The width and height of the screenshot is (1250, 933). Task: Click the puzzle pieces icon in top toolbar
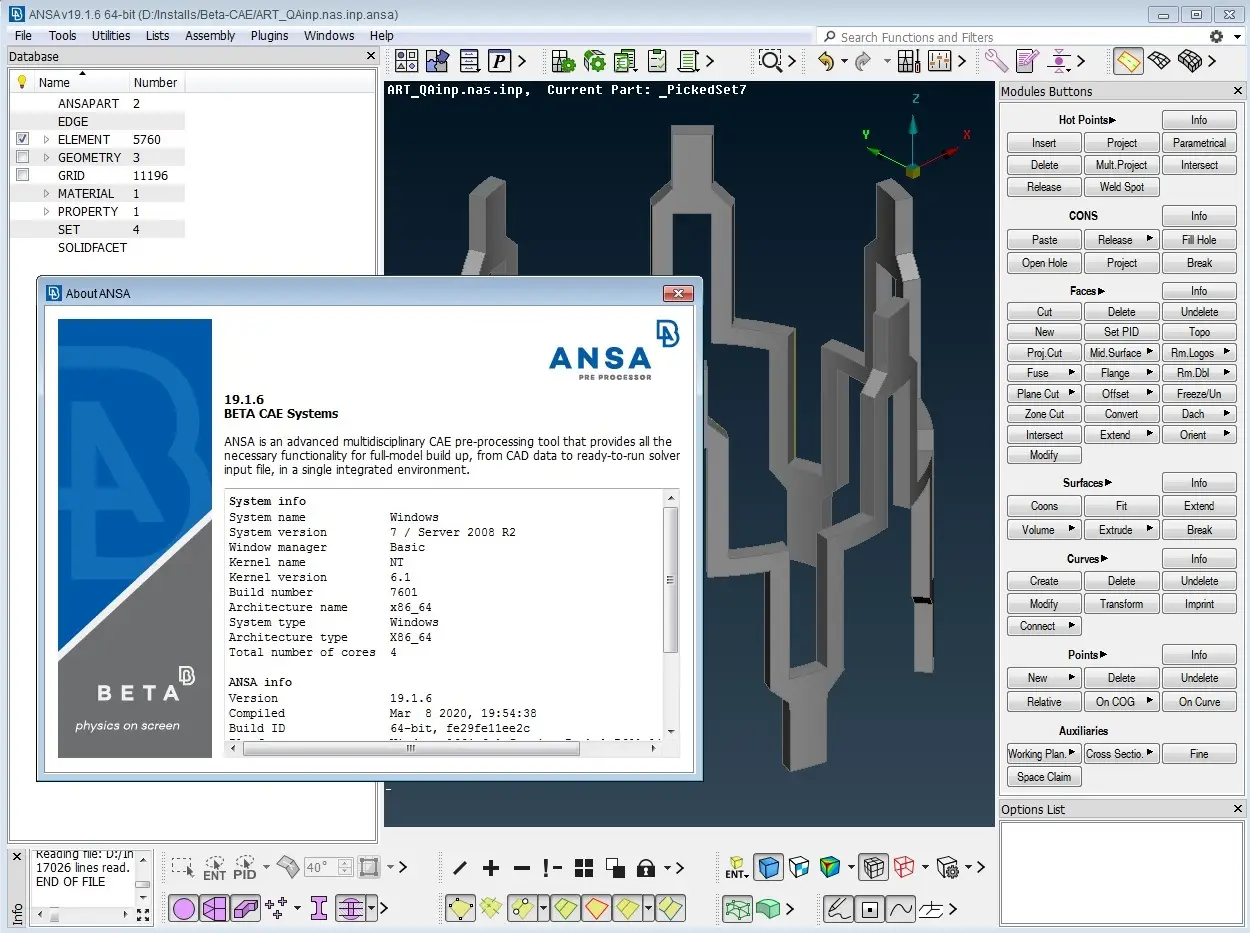point(437,61)
